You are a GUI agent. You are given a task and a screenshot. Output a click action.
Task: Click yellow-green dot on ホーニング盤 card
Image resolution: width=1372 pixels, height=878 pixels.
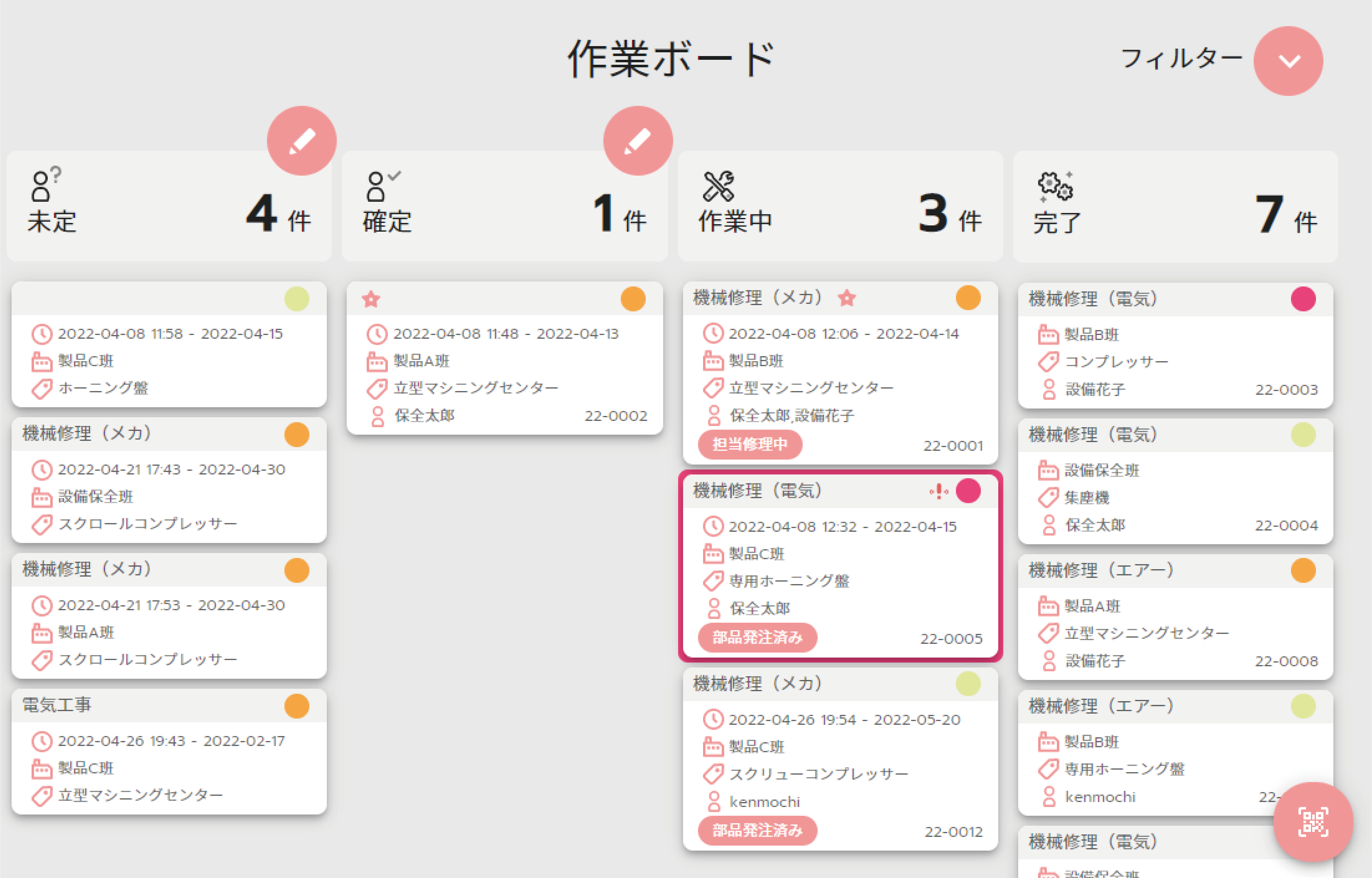tap(296, 299)
